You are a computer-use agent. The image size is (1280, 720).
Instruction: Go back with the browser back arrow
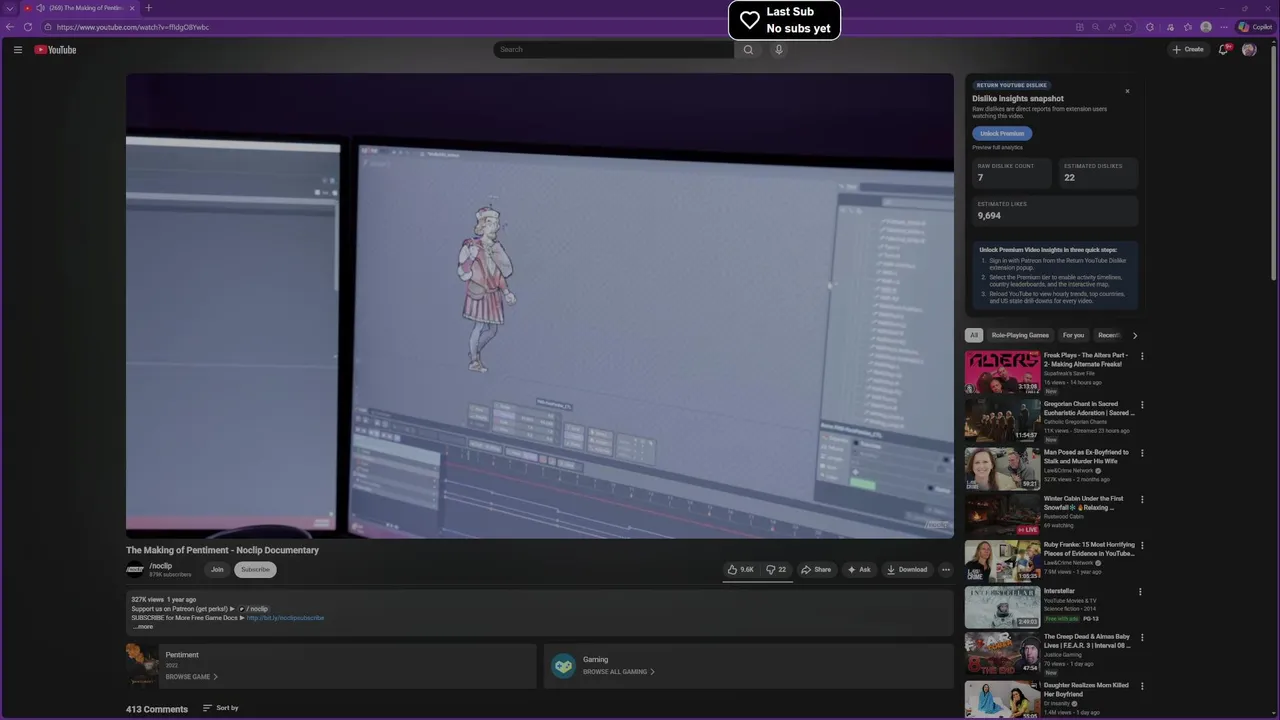click(x=10, y=27)
